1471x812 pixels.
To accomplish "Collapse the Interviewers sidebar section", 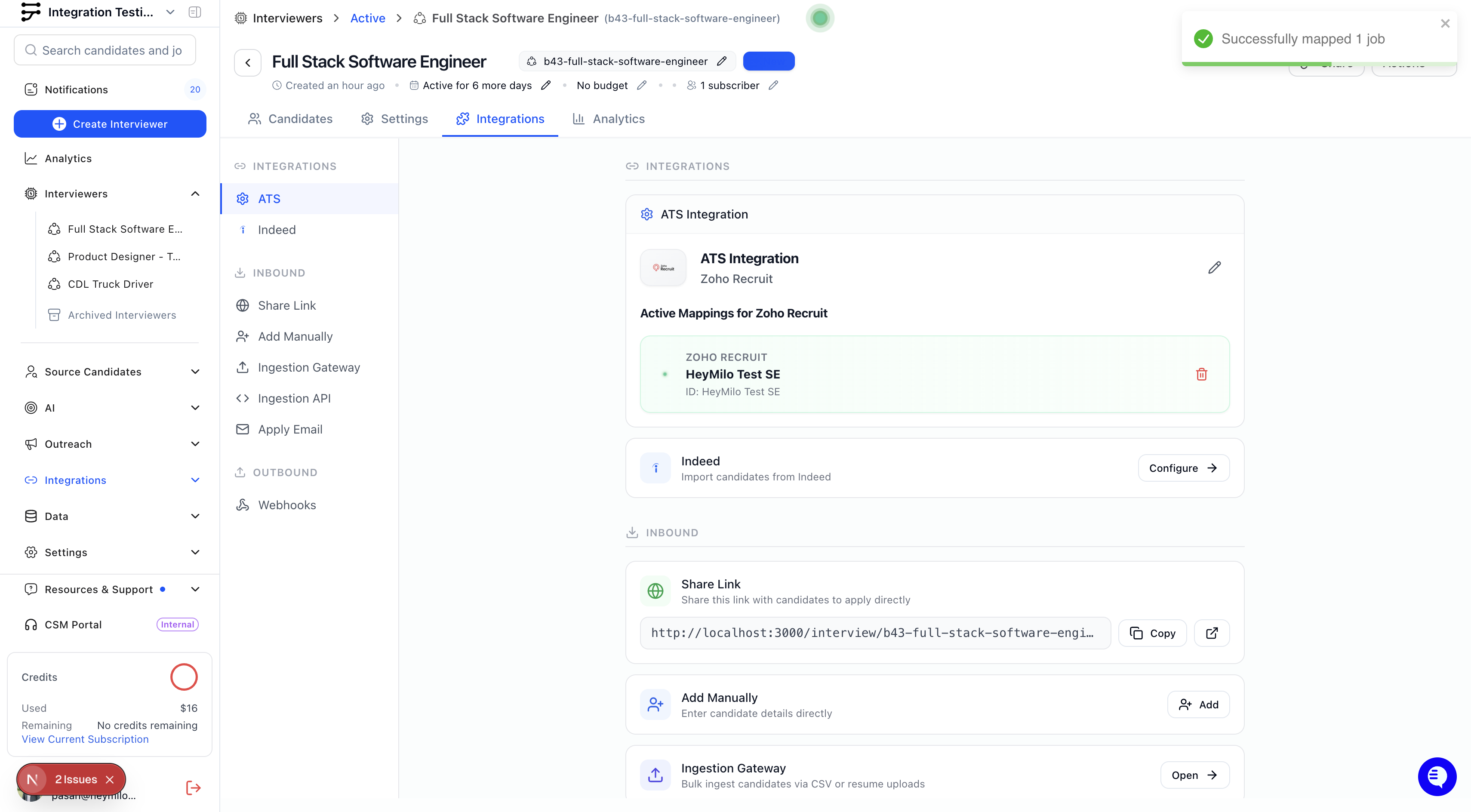I will click(195, 194).
